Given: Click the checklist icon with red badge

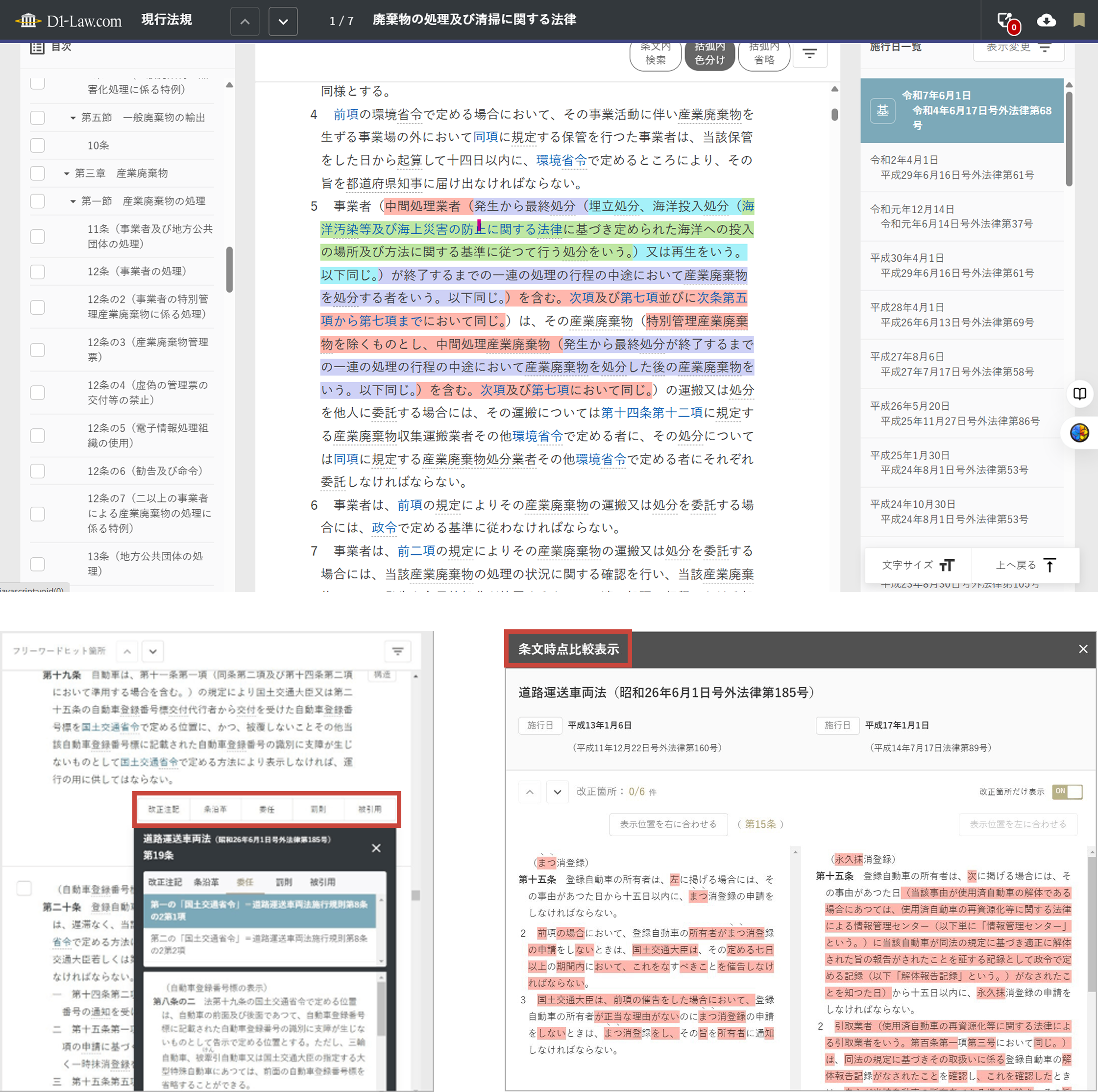Looking at the screenshot, I should (1006, 22).
